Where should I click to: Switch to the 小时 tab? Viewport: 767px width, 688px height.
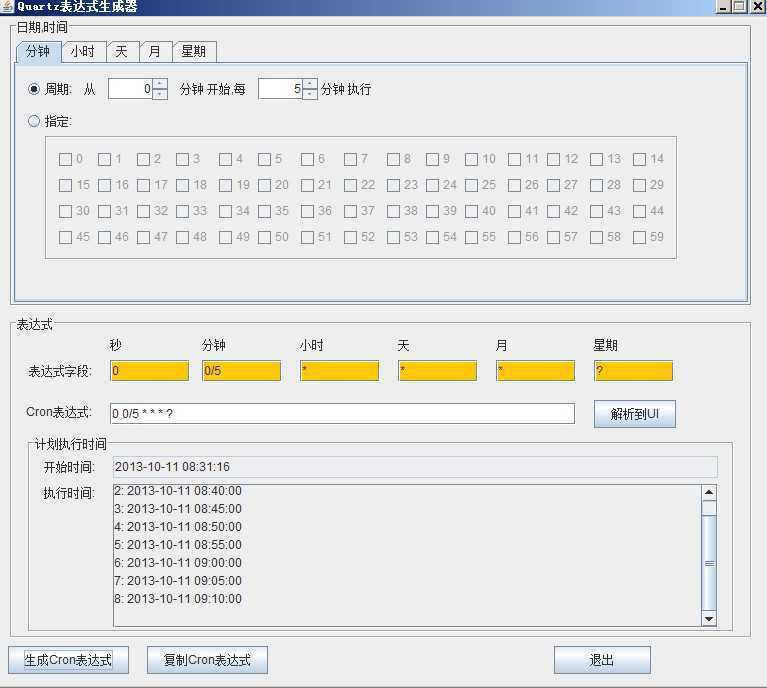point(83,51)
